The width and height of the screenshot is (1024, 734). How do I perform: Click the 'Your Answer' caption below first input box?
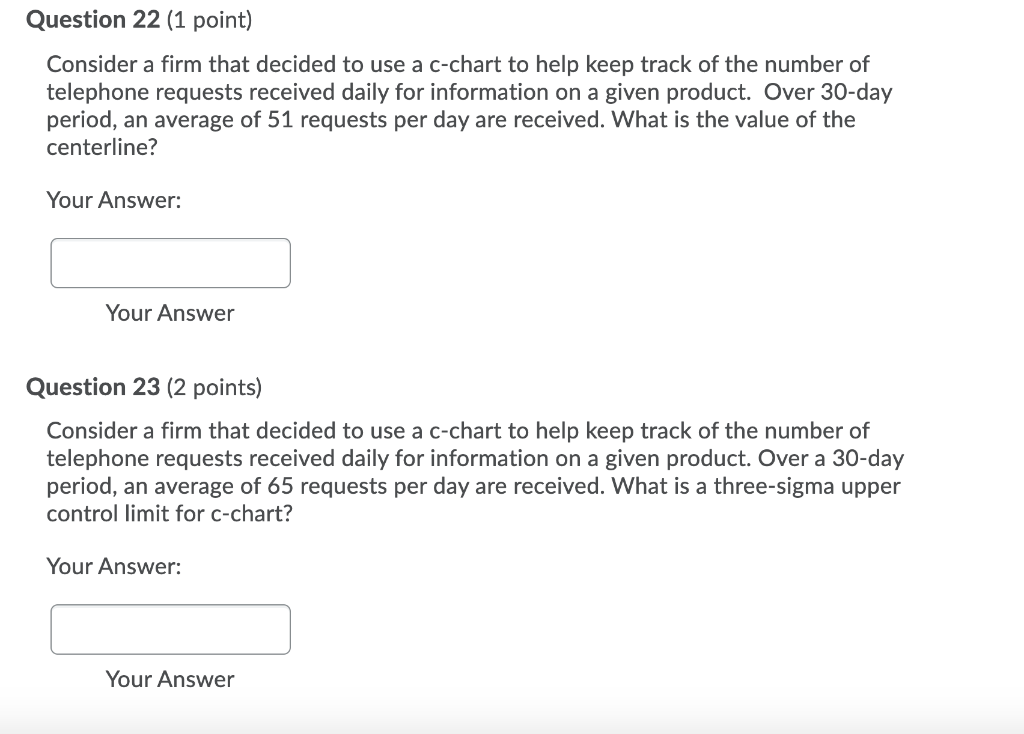click(x=169, y=313)
